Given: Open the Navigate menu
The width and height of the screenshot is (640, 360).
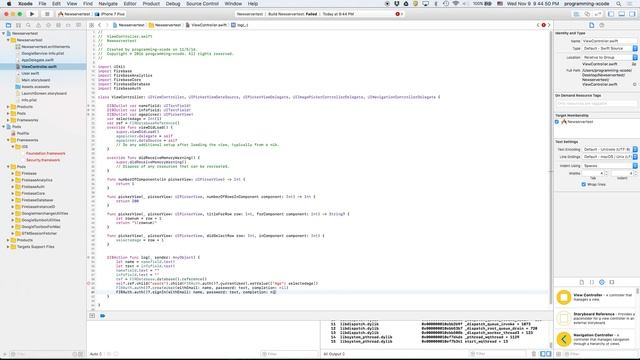Looking at the screenshot, I should pos(108,4).
